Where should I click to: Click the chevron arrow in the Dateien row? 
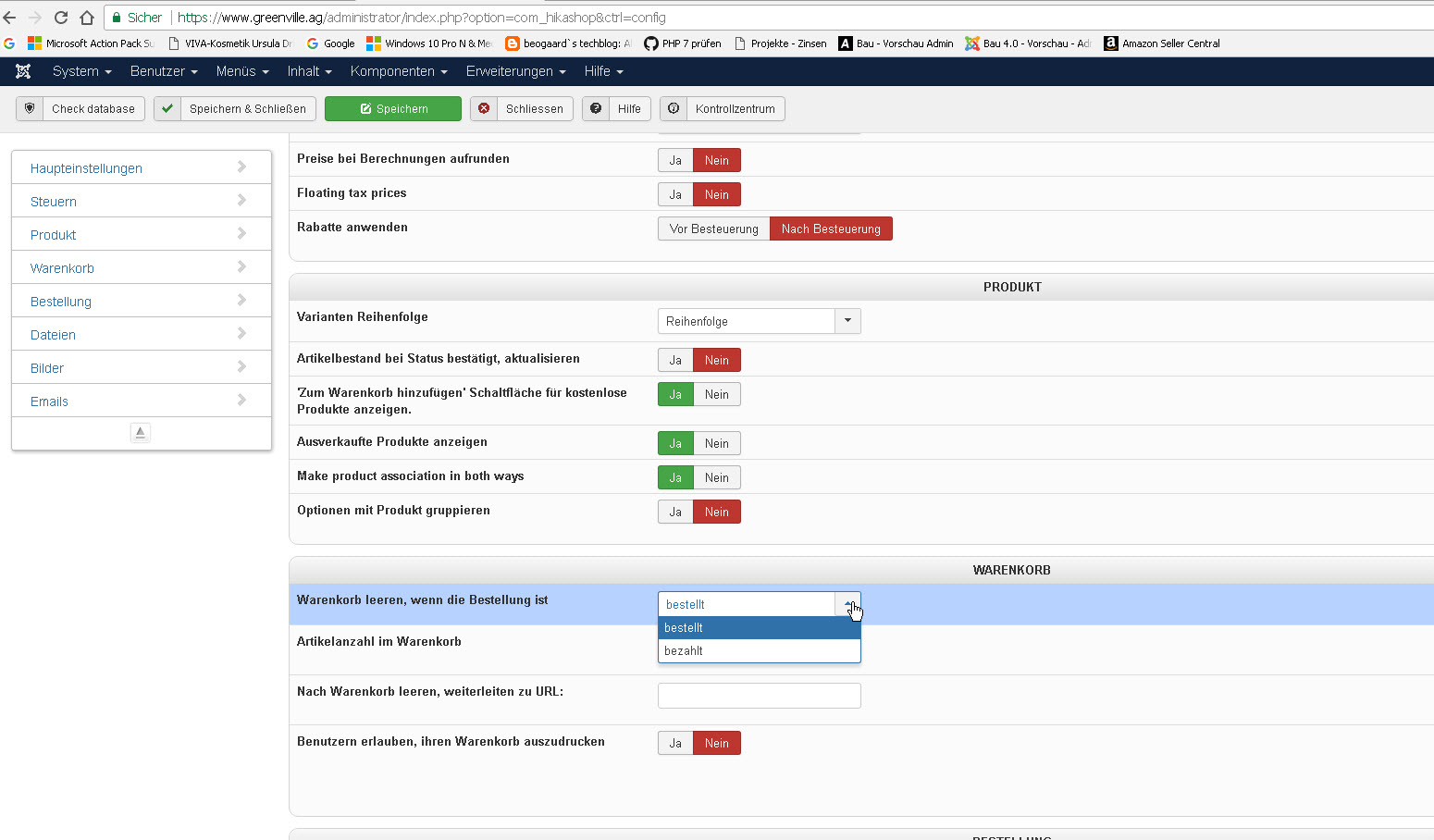coord(241,333)
